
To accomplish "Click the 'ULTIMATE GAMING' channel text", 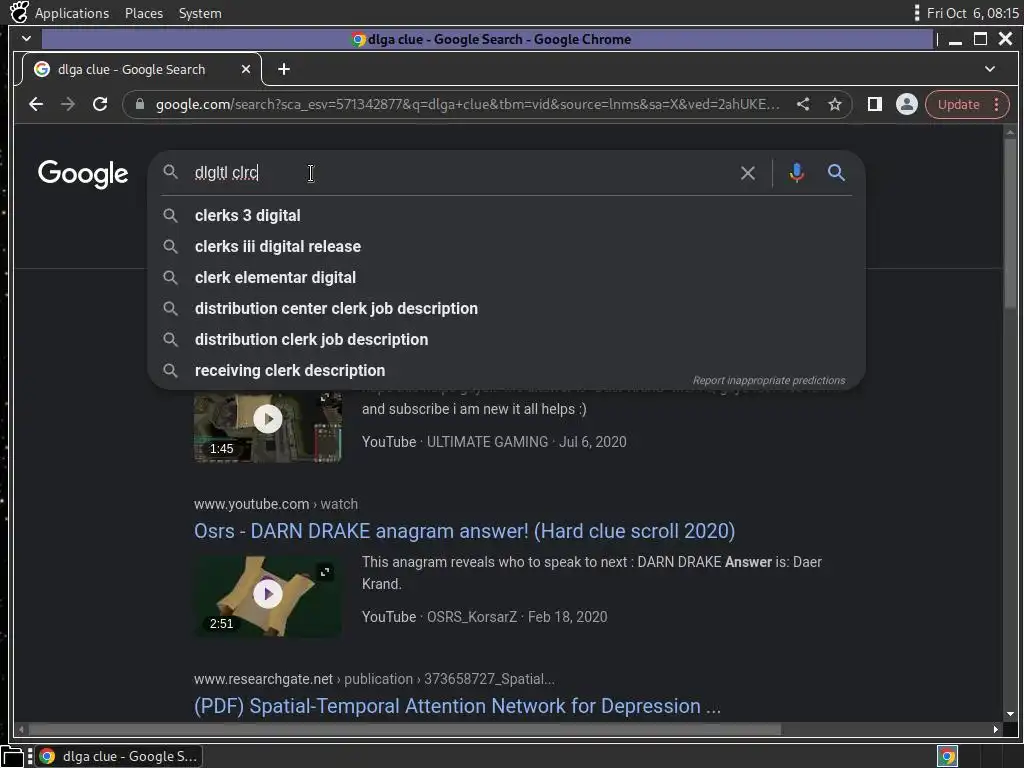I will click(x=487, y=442).
